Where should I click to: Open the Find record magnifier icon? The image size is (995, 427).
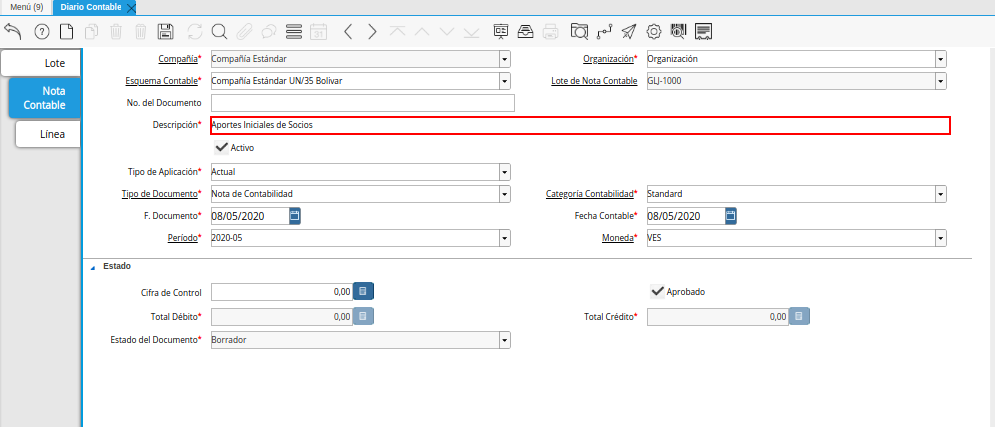pos(220,31)
